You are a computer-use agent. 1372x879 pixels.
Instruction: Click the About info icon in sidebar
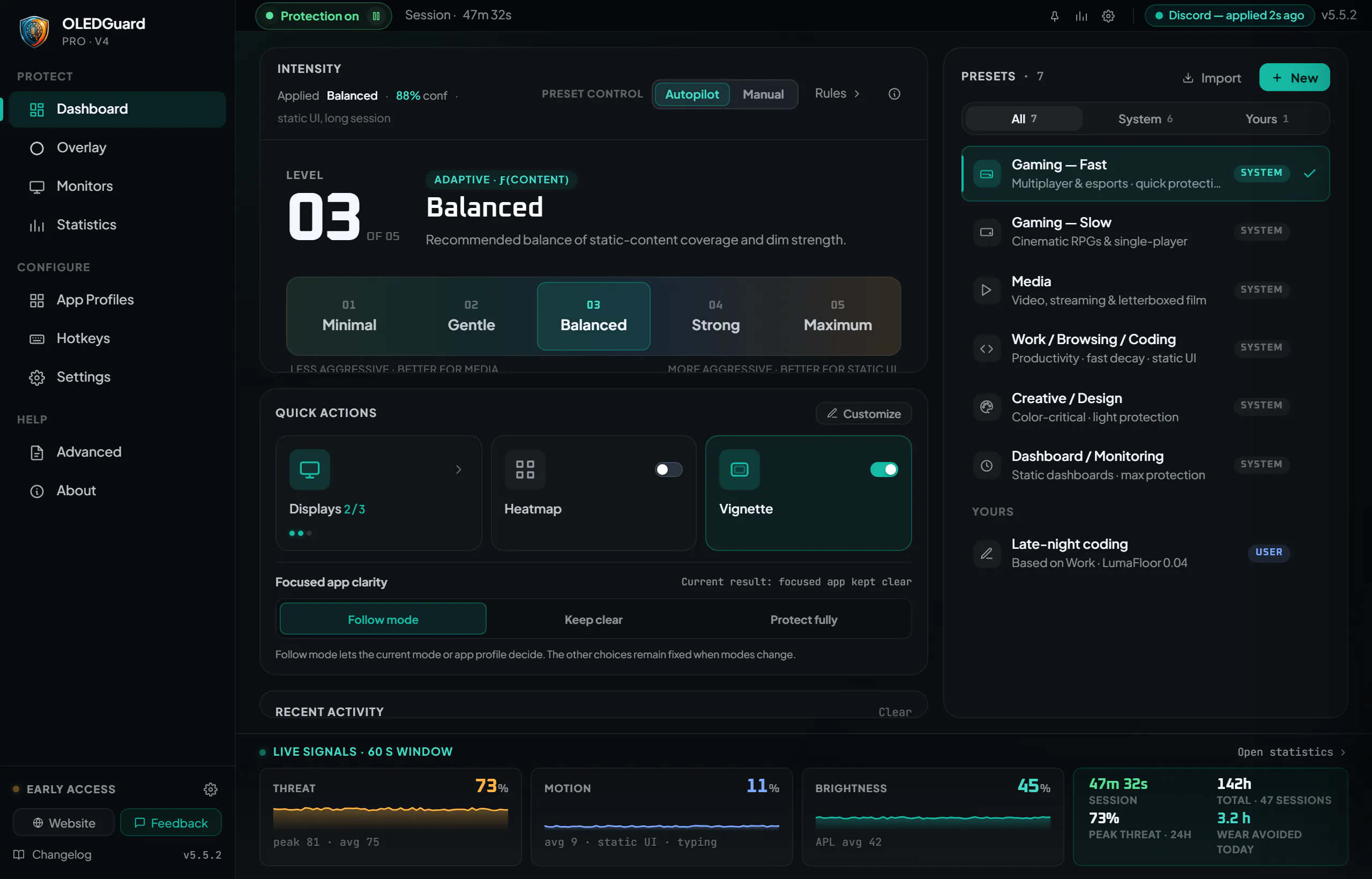click(x=36, y=491)
